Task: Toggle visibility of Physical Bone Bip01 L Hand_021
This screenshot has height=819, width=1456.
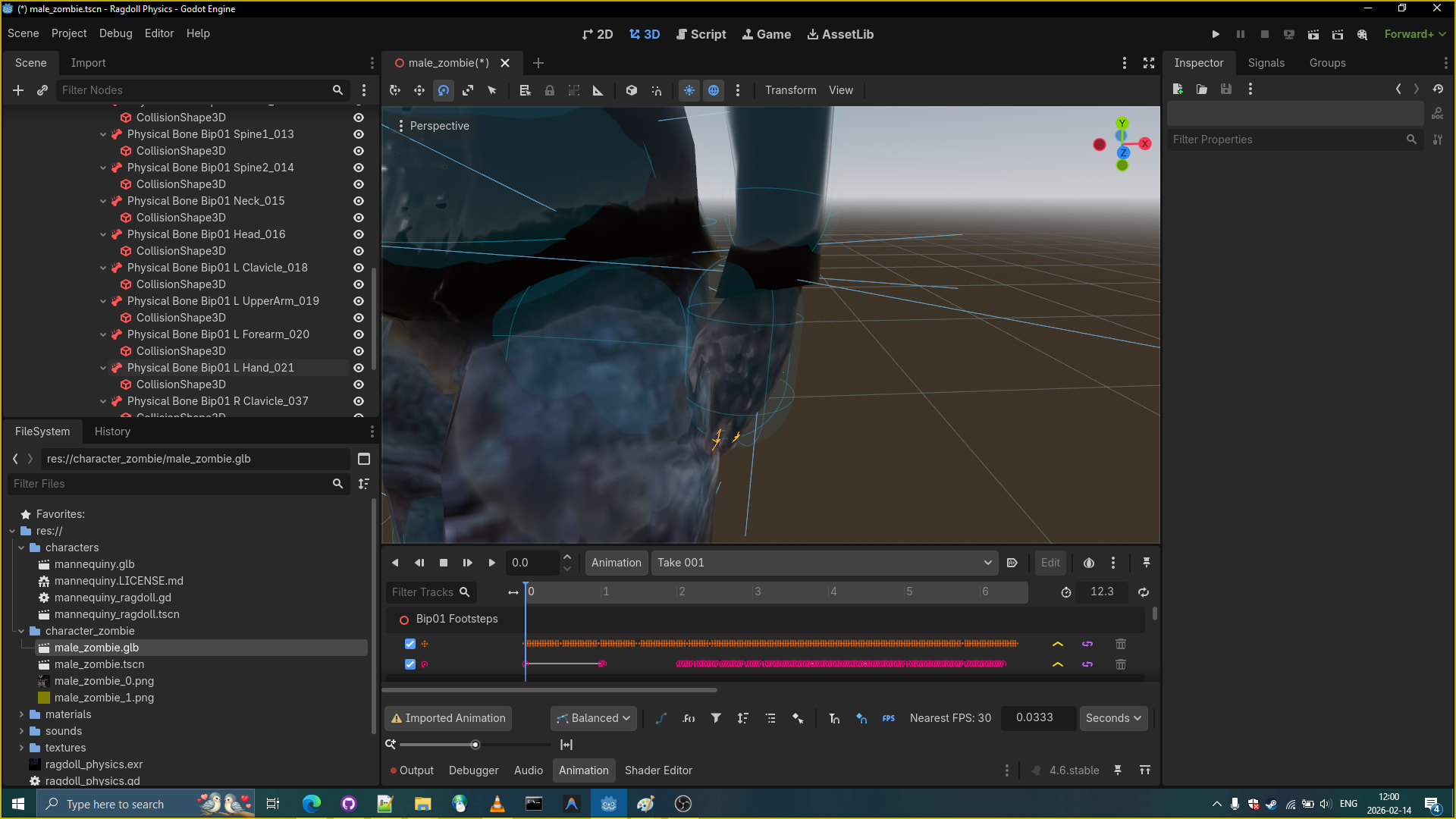Action: pos(359,368)
